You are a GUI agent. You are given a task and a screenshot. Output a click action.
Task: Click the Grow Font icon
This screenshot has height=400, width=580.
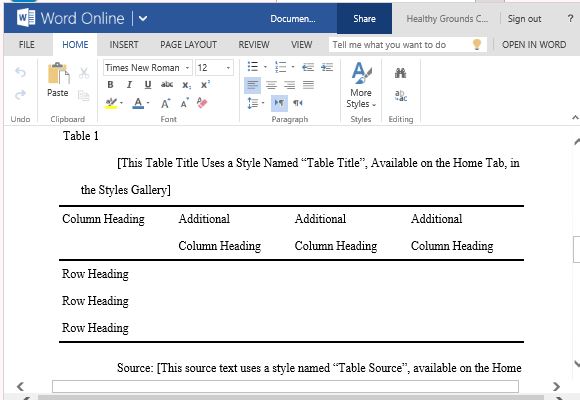(x=165, y=103)
